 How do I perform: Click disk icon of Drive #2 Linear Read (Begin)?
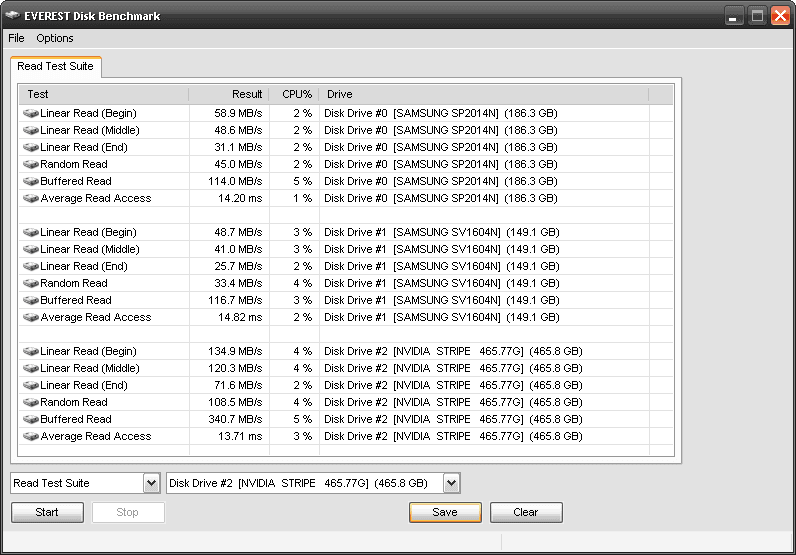coord(31,351)
